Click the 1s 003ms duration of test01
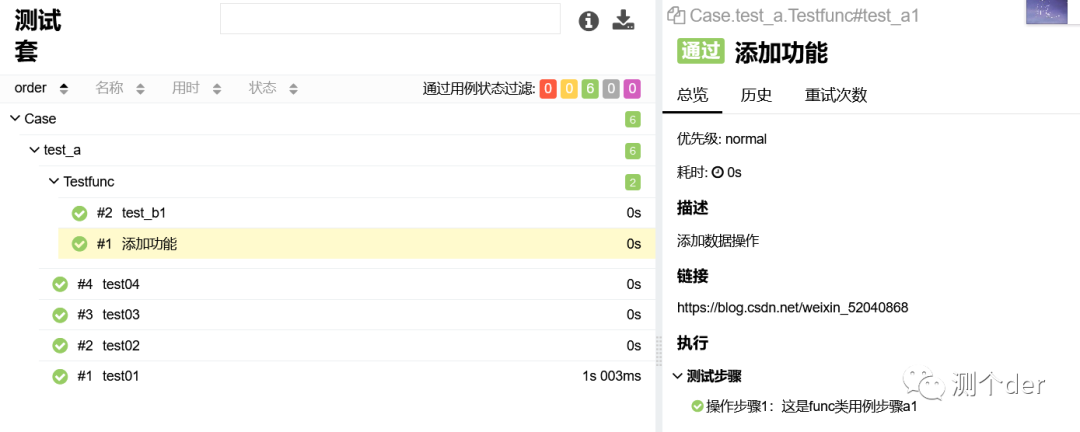Screen dimensions: 1080x432 click(612, 376)
